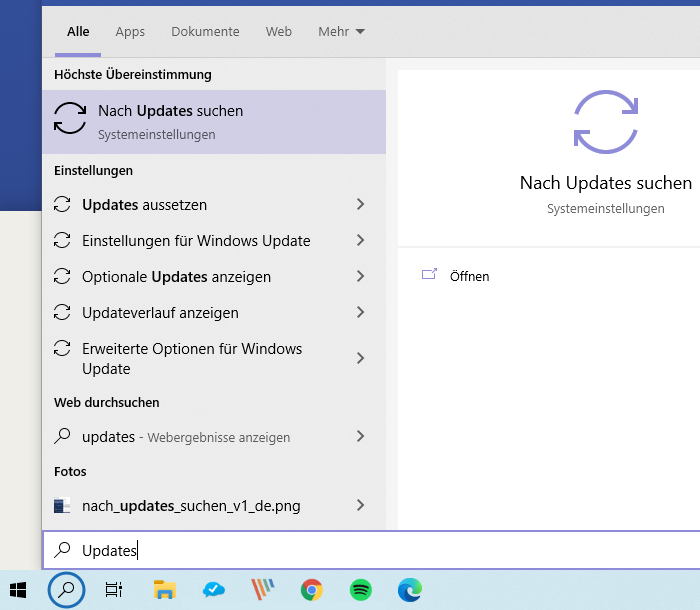The width and height of the screenshot is (700, 610).
Task: Click the sync icon beside Erweiterte Optionen für Windows Update
Action: (x=62, y=348)
